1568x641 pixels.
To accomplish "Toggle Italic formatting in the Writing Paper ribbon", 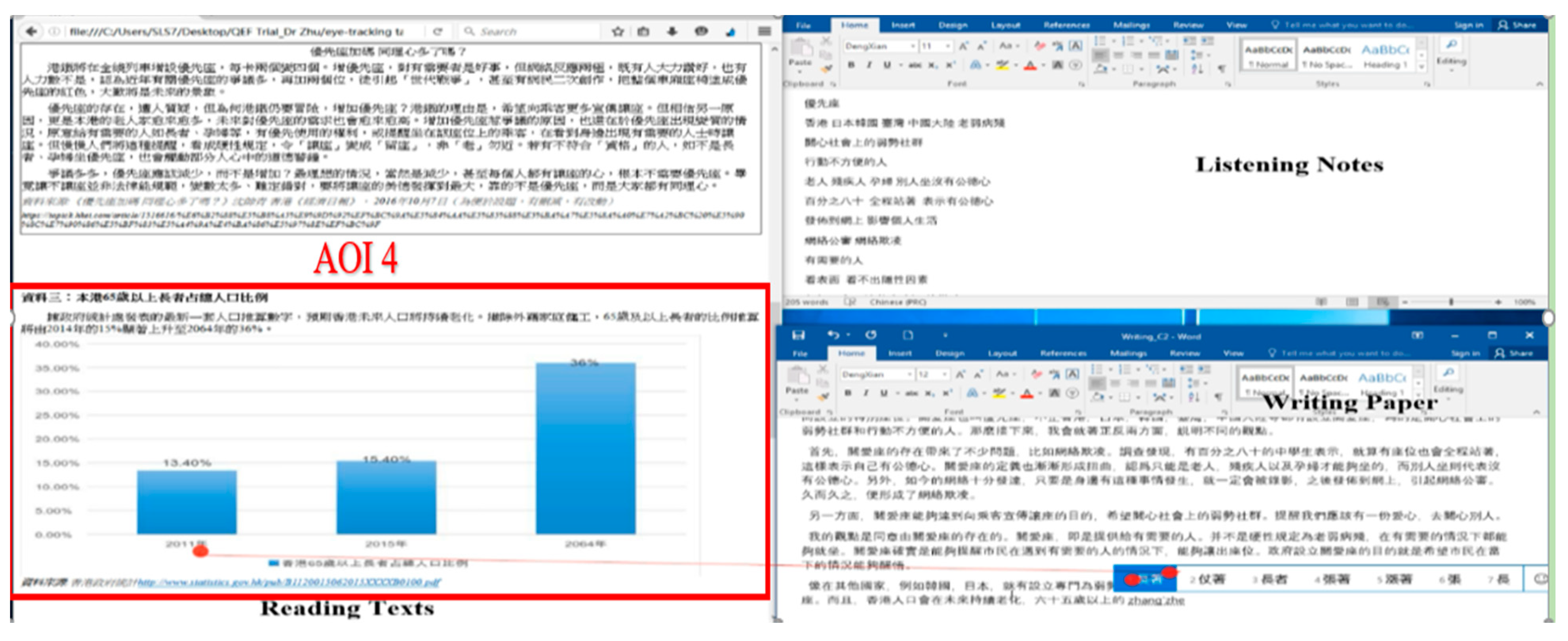I will pos(866,393).
